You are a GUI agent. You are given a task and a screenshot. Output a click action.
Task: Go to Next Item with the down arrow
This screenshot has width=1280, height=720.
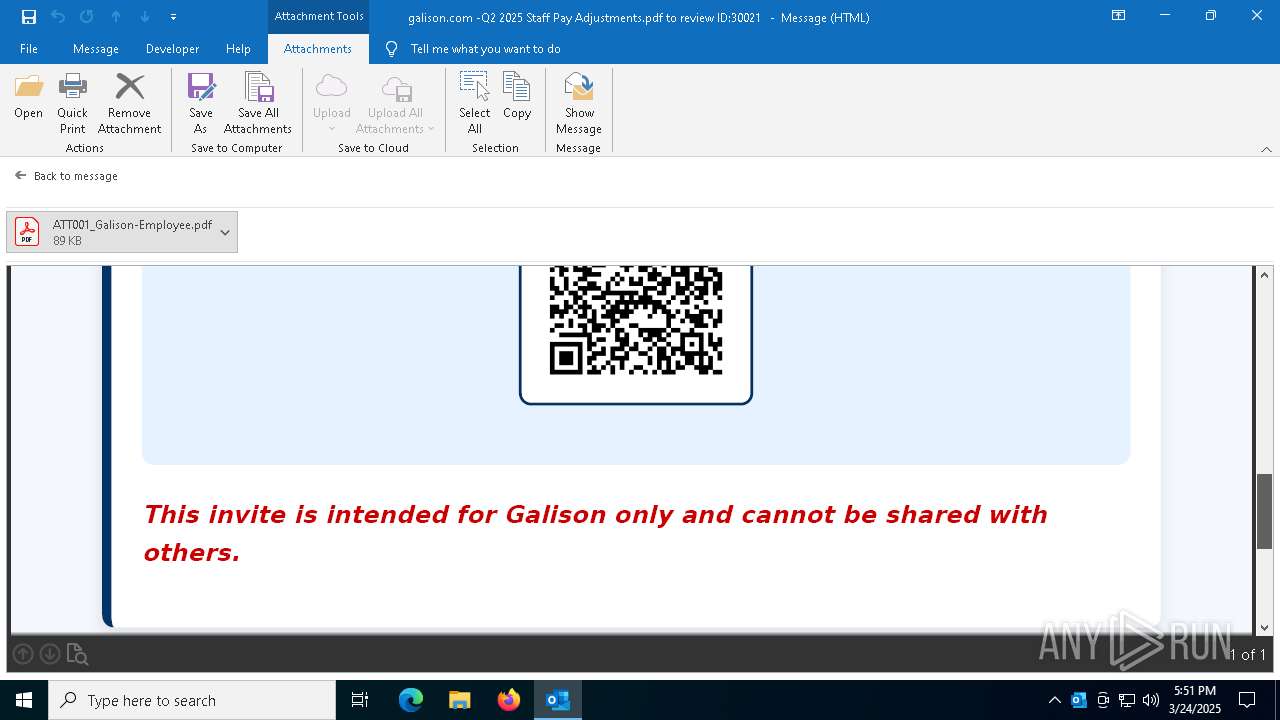click(x=145, y=17)
